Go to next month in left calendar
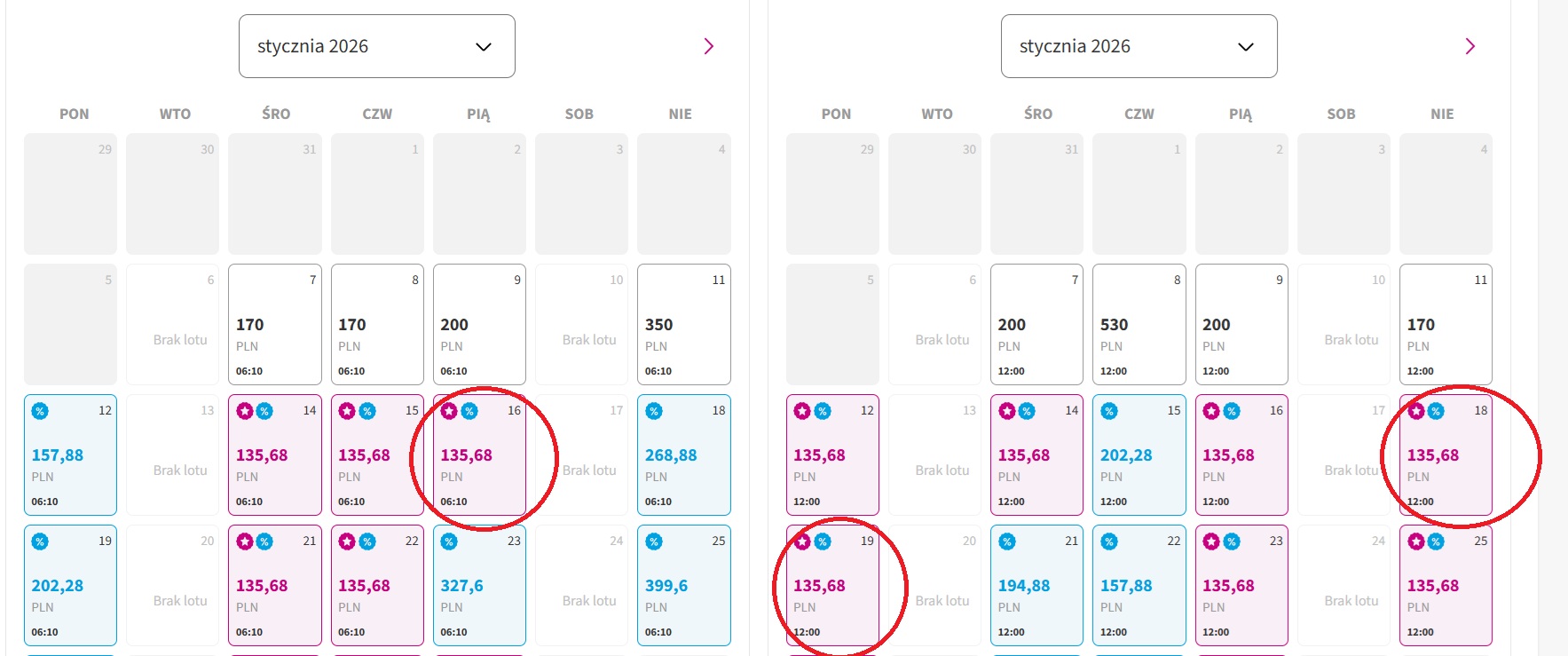This screenshot has height=656, width=1568. tap(708, 46)
